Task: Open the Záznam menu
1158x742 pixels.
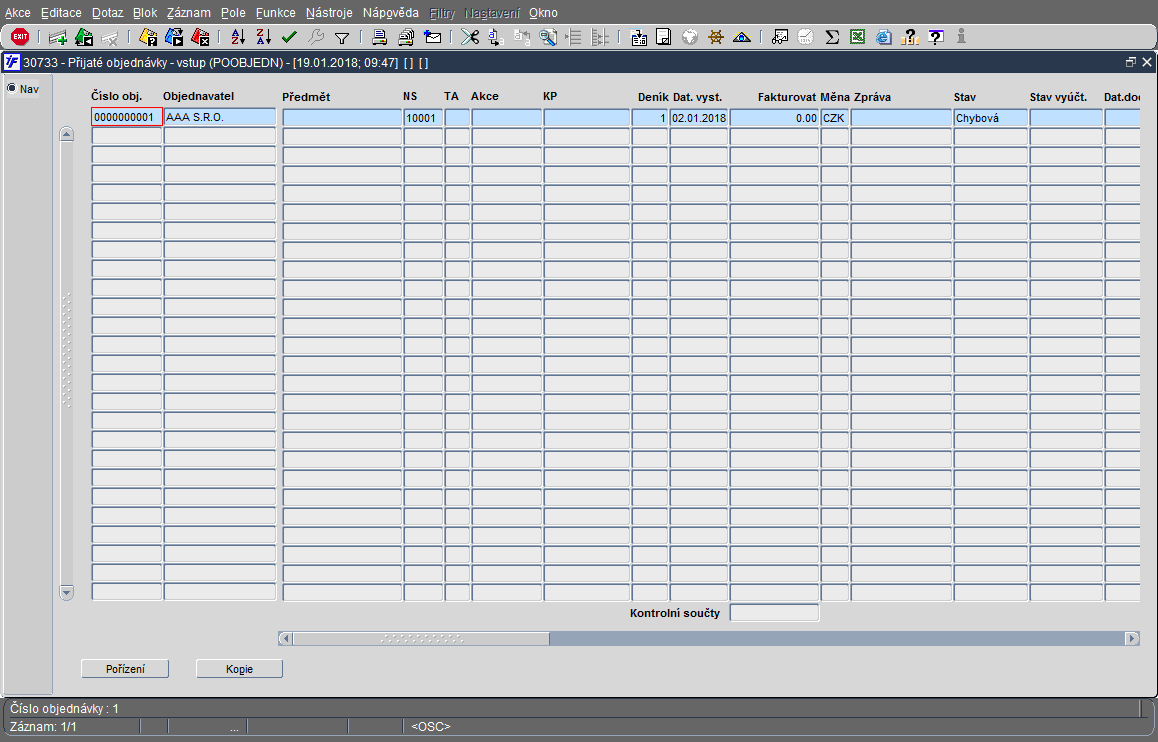Action: (x=189, y=13)
